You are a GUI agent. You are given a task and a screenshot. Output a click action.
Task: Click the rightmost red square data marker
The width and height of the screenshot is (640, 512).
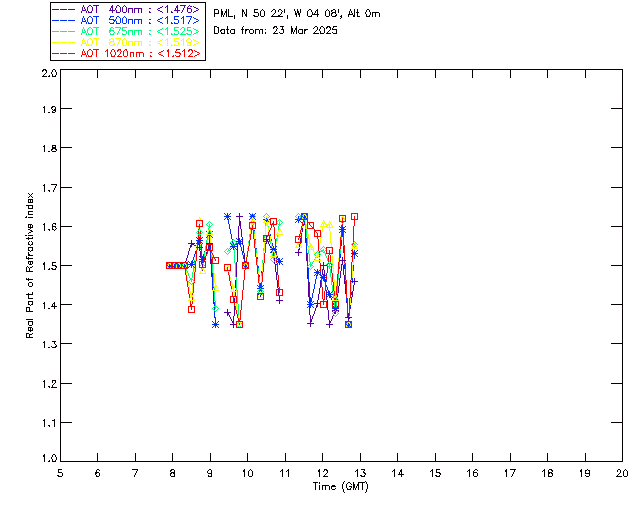click(354, 216)
